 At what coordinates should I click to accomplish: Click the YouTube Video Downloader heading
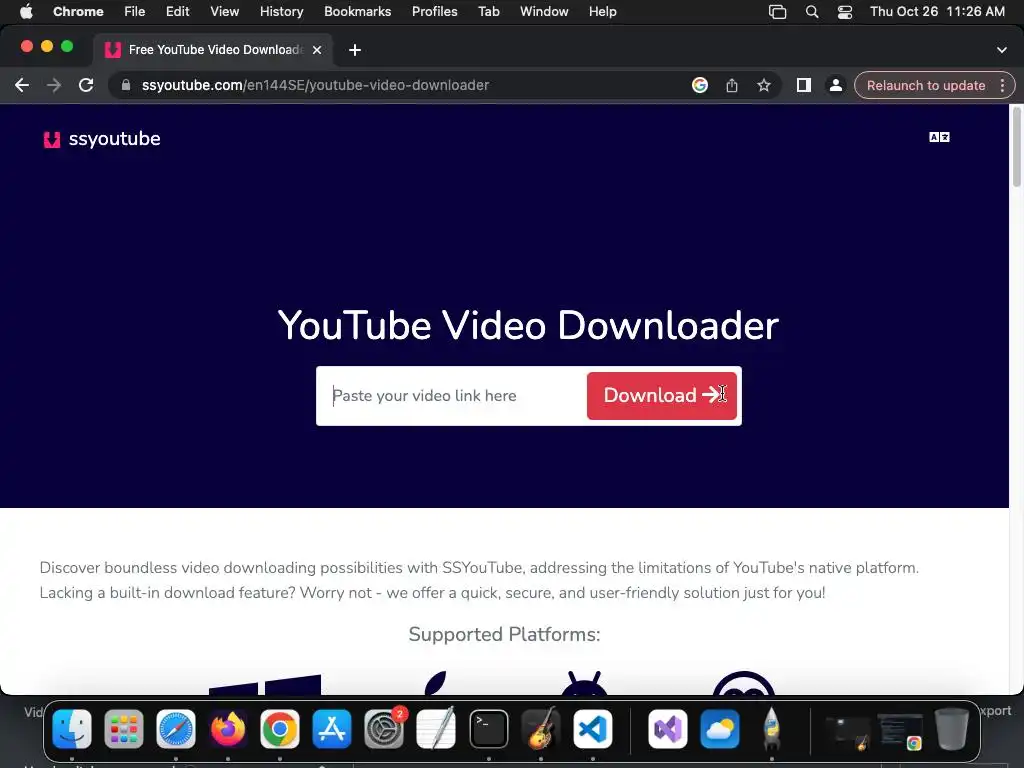pos(528,325)
